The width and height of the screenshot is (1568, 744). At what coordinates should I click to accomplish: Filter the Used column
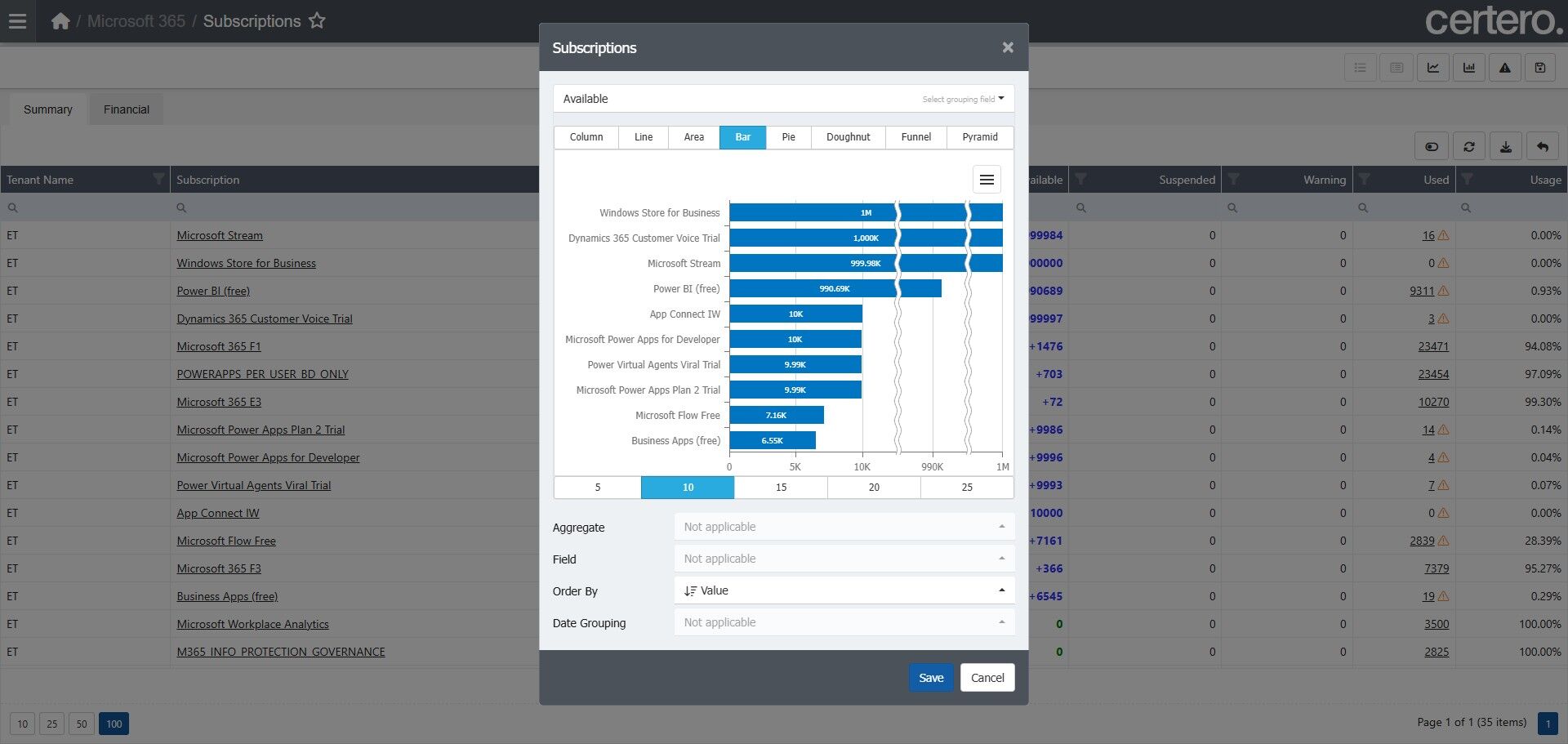click(x=1364, y=179)
